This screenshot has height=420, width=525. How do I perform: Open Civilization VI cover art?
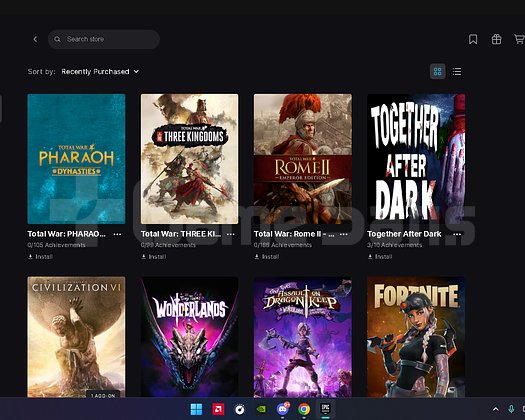coord(76,337)
